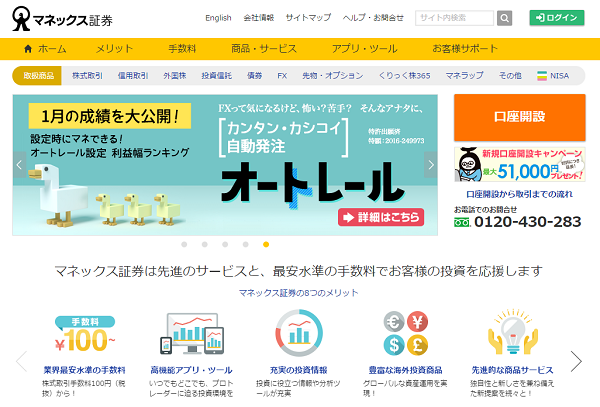Show next merit cards arrow
Image resolution: width=600 pixels, height=407 pixels.
(576, 361)
